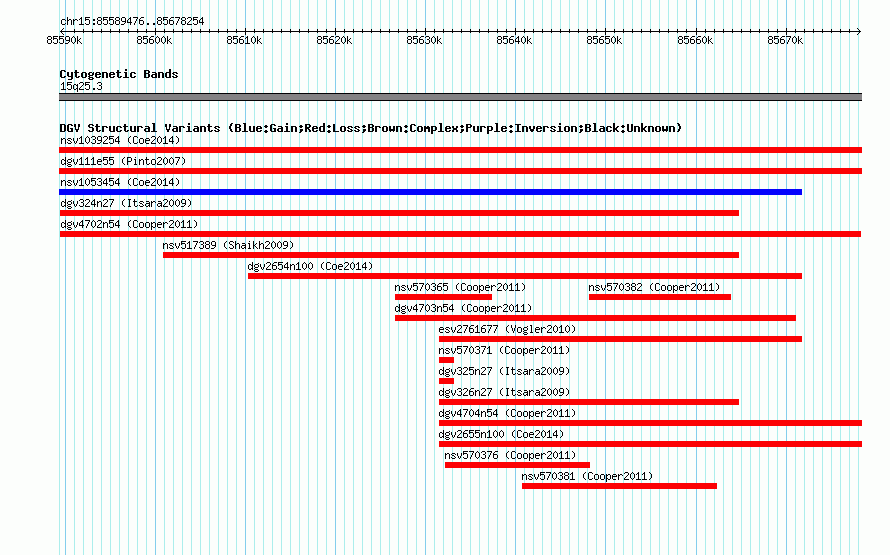Open dgv4702n54 (Cooper2011) label
Screen dimensions: 890x555
pos(129,224)
